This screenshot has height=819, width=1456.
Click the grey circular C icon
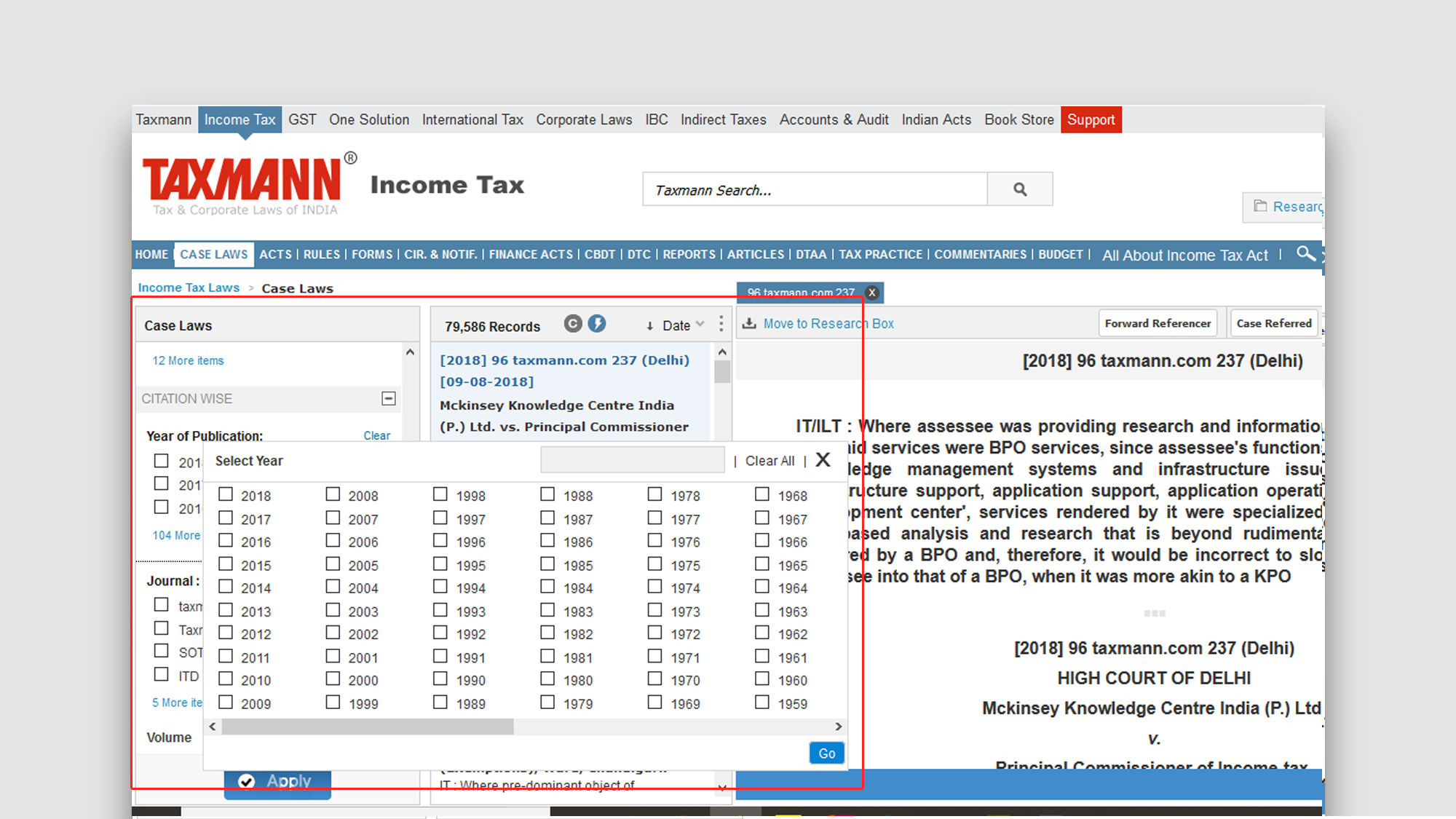tap(573, 324)
